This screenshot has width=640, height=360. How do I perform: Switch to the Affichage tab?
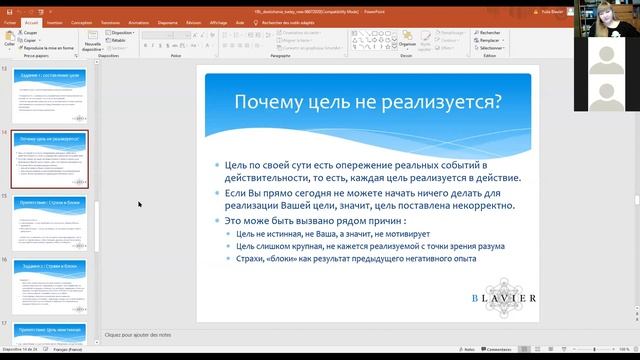(x=218, y=23)
